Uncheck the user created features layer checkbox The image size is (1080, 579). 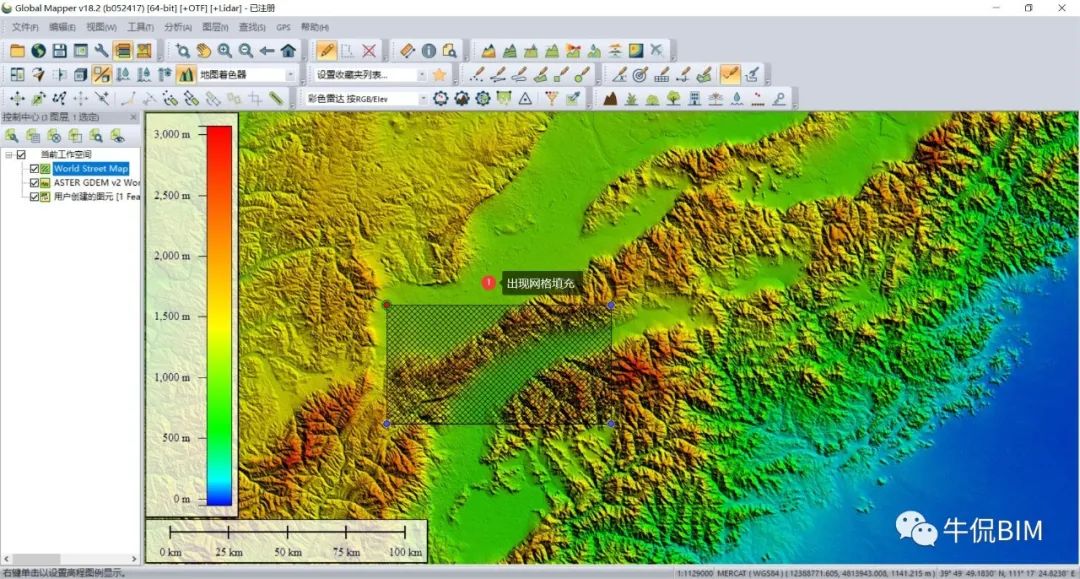coord(34,197)
